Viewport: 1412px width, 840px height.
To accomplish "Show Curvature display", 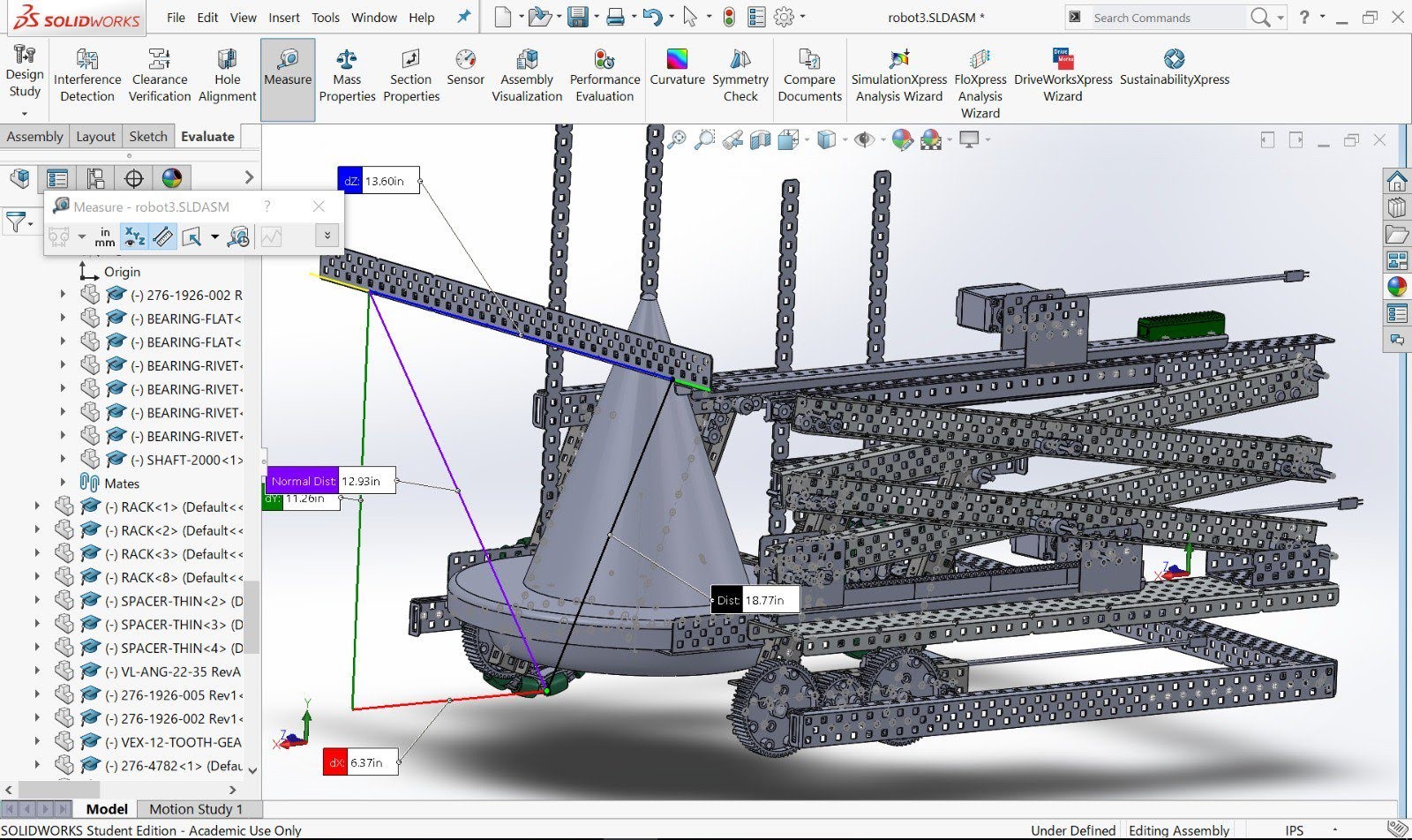I will [677, 69].
